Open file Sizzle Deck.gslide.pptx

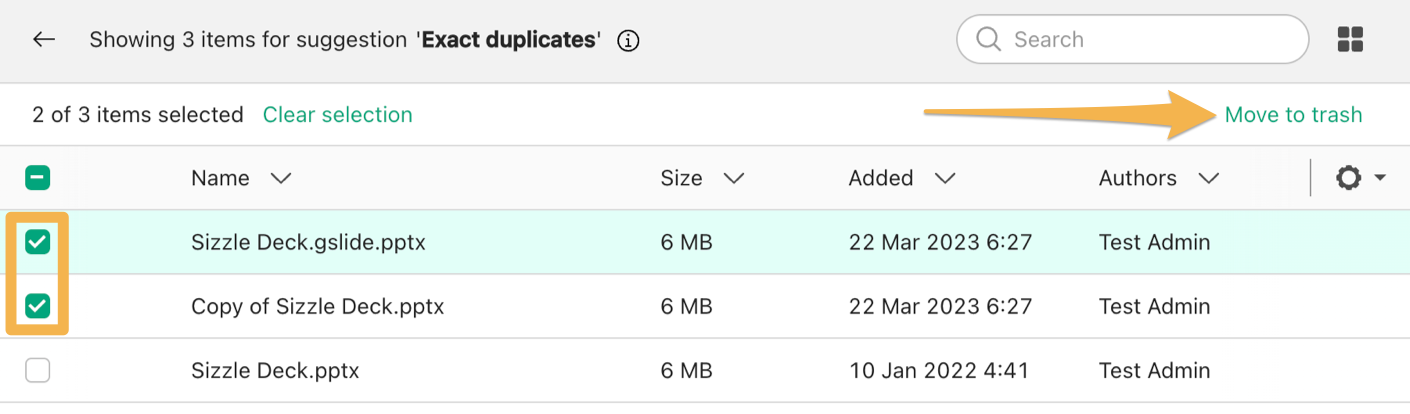click(308, 242)
